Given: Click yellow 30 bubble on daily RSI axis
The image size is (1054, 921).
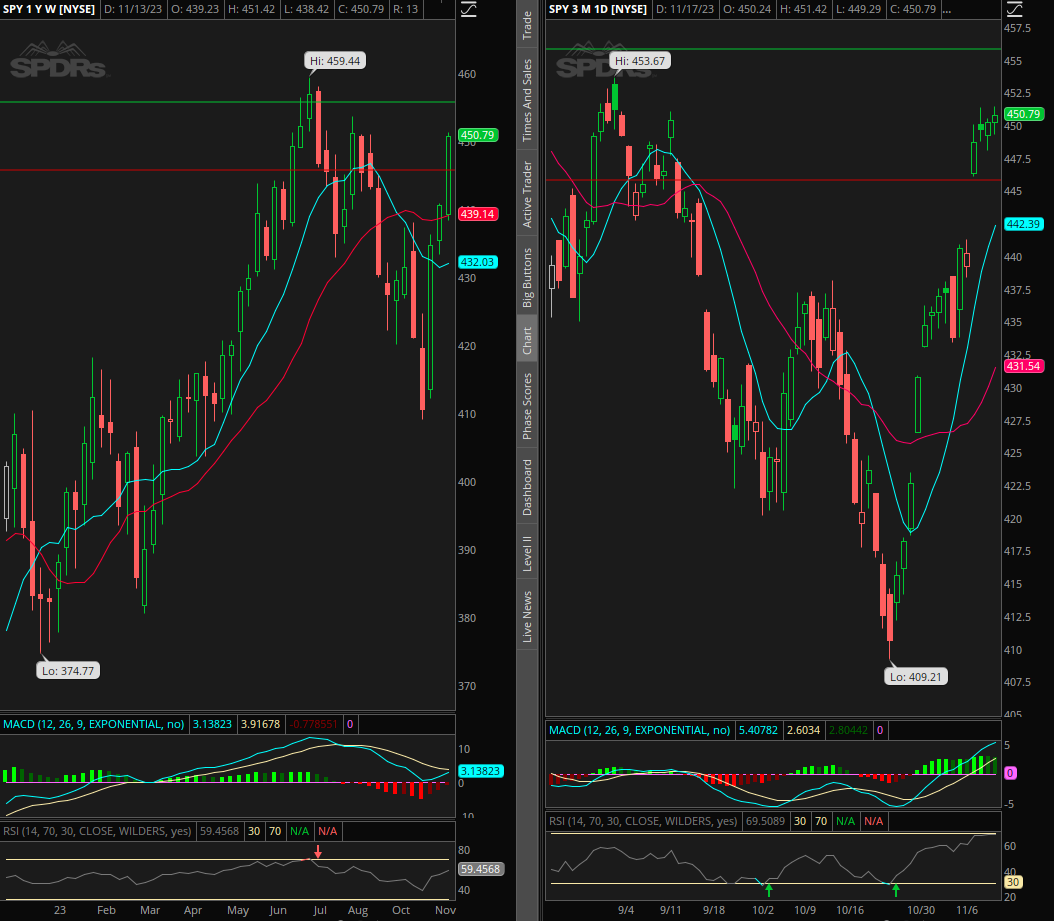Looking at the screenshot, I should (x=1013, y=882).
